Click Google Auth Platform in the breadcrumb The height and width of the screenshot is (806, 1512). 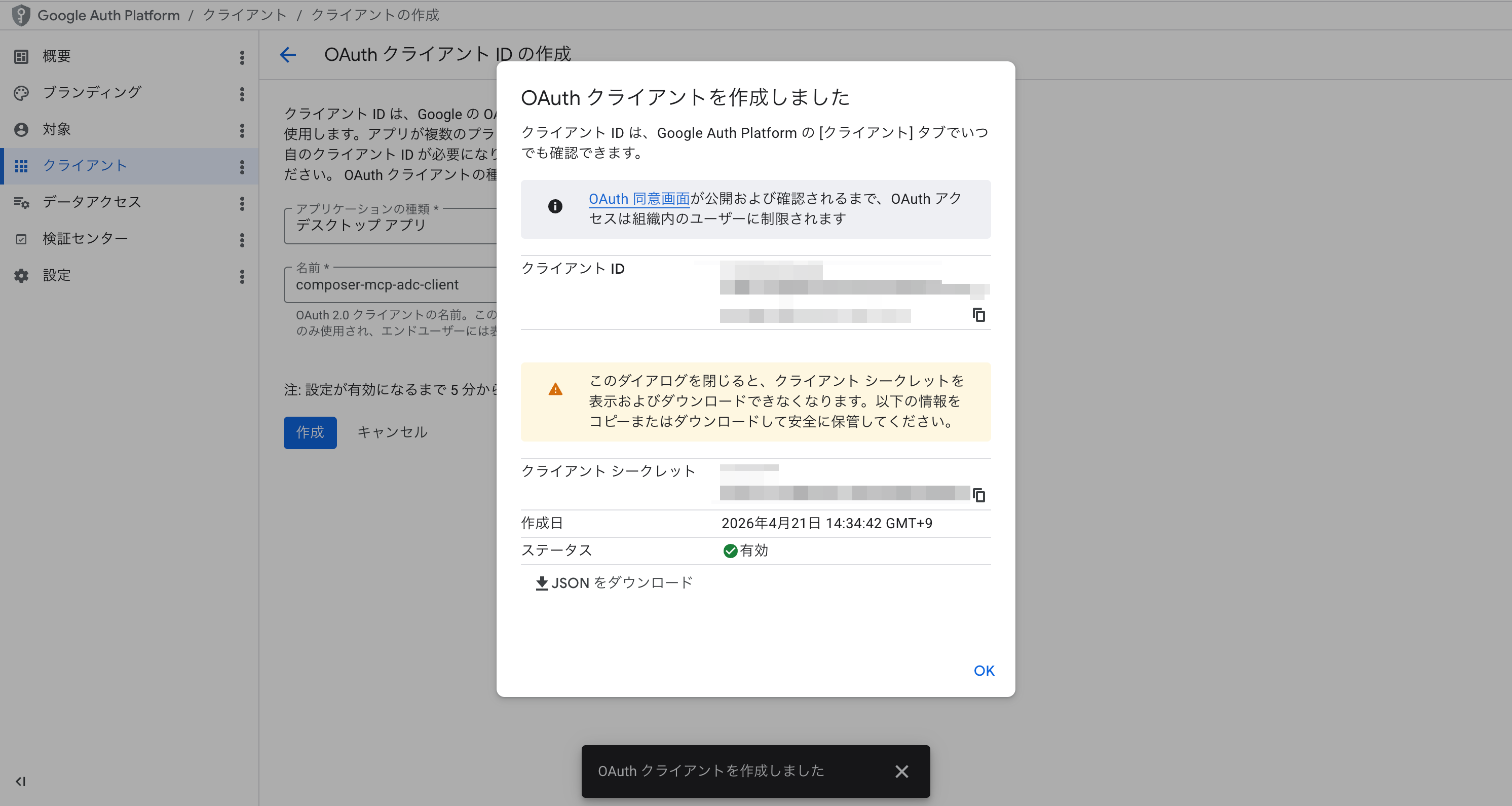coord(108,15)
